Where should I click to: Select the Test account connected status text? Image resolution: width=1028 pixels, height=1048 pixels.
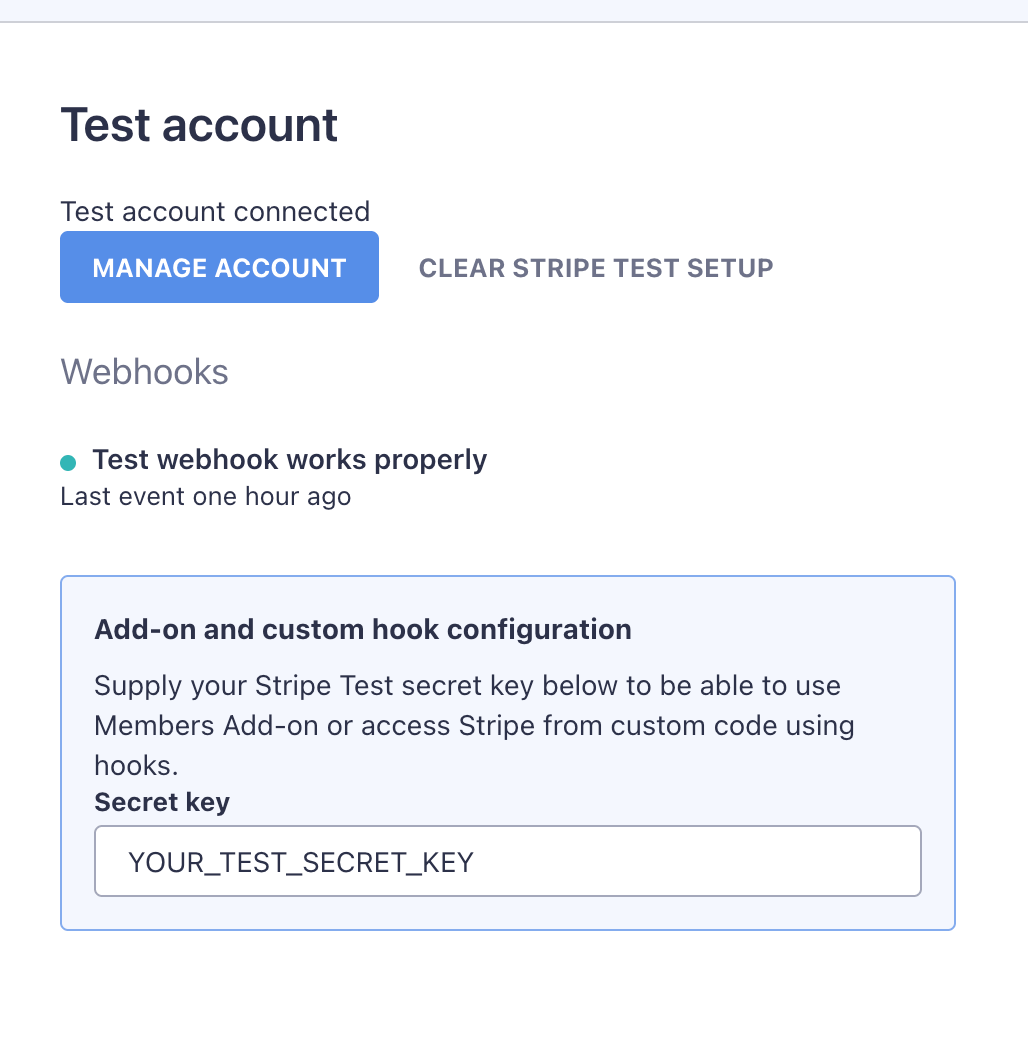point(215,212)
